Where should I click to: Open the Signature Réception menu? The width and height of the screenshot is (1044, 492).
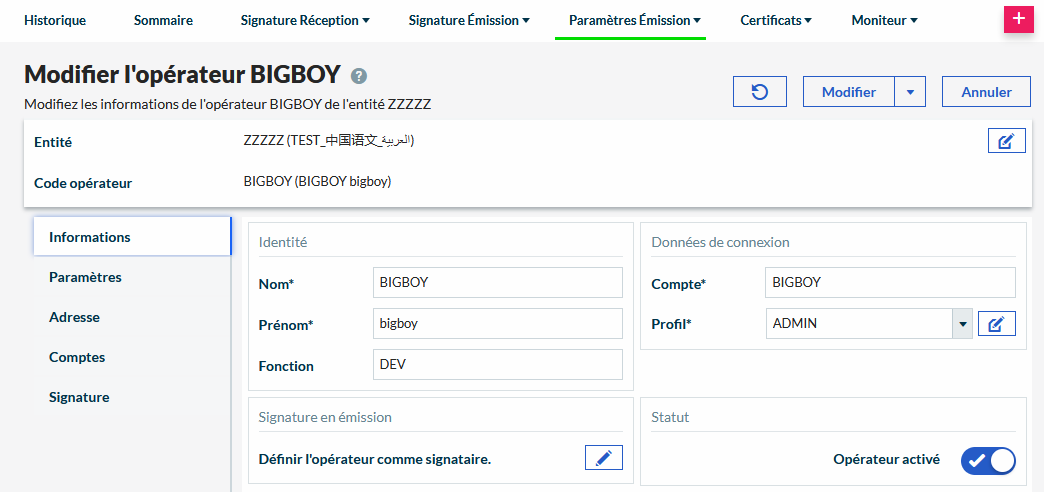coord(305,20)
